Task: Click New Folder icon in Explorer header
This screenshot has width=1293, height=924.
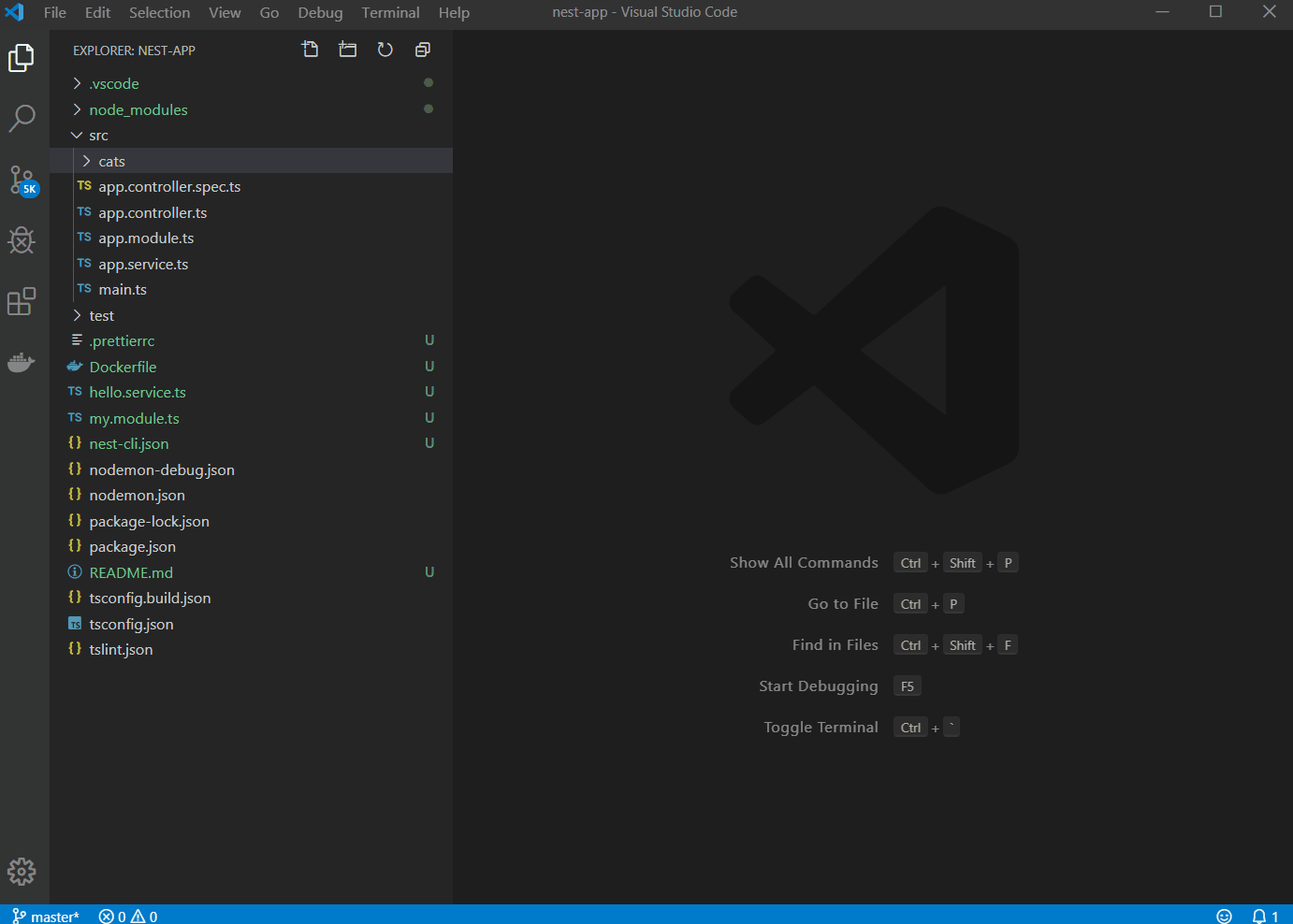Action: click(347, 50)
